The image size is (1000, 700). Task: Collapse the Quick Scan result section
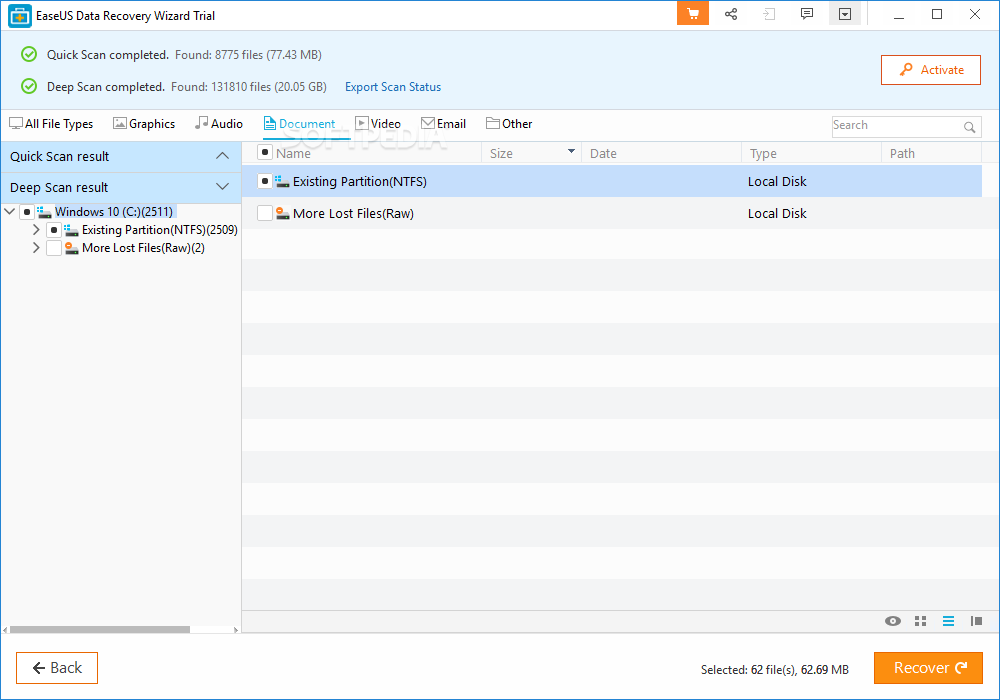(222, 156)
